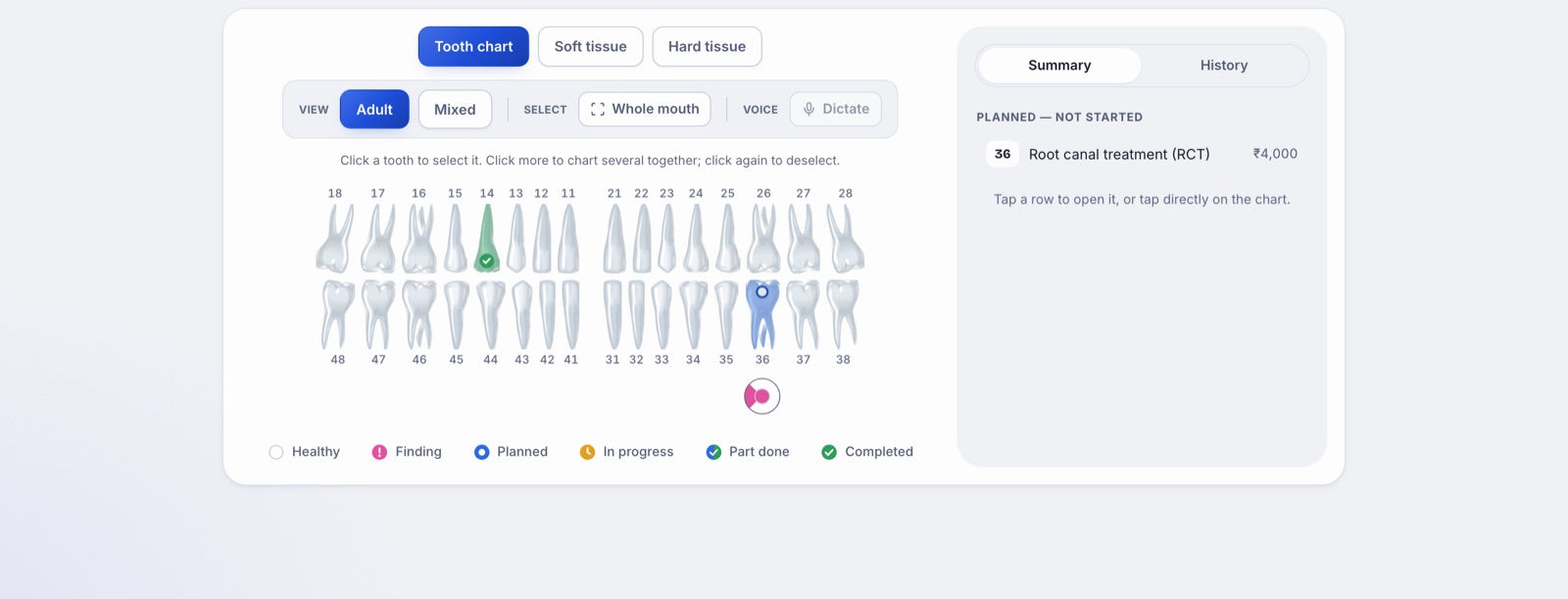Open the Tooth chart tab

pos(473,46)
